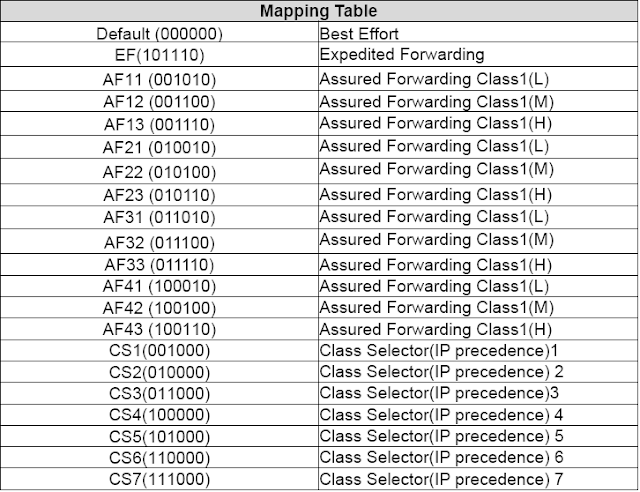Click the AF33 (011110) cell

coord(160,265)
